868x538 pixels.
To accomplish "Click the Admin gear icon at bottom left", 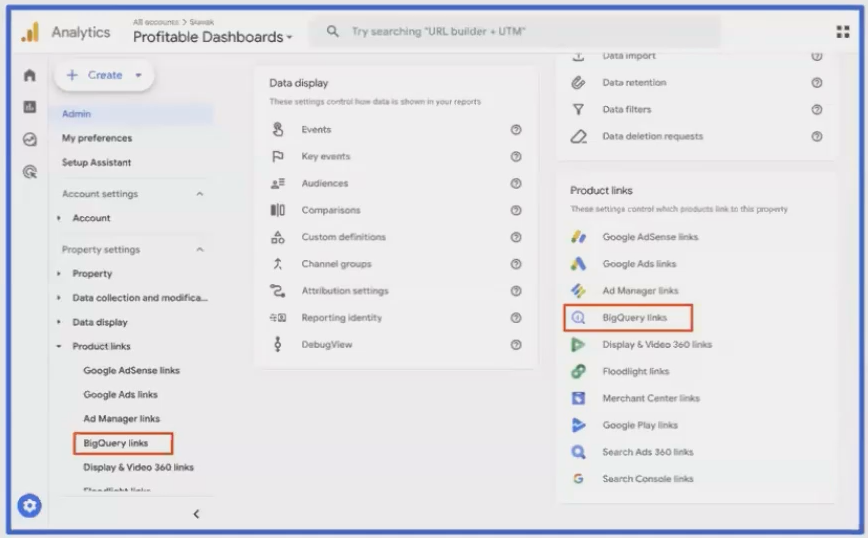I will [29, 505].
